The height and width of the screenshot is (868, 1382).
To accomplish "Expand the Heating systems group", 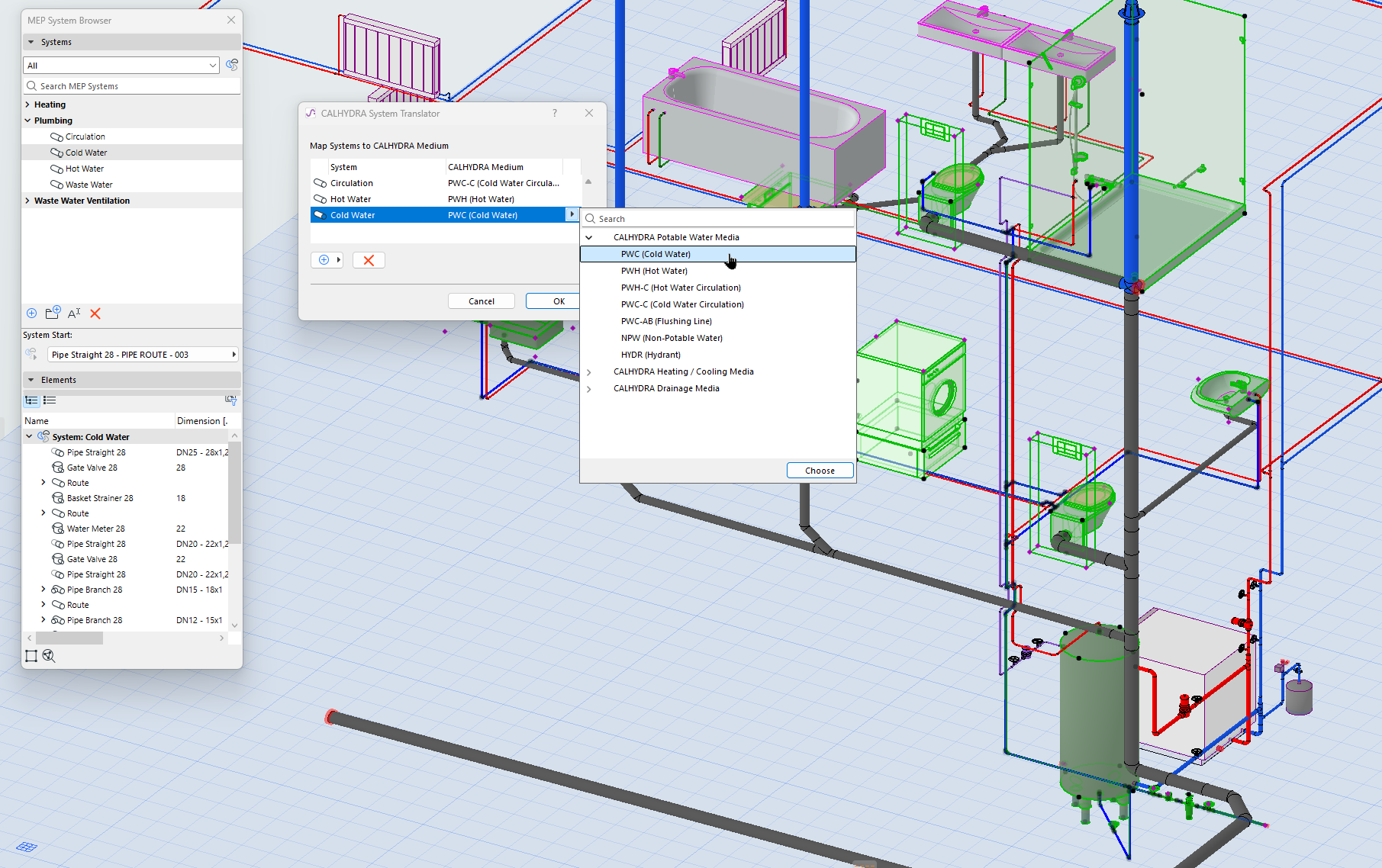I will [28, 104].
